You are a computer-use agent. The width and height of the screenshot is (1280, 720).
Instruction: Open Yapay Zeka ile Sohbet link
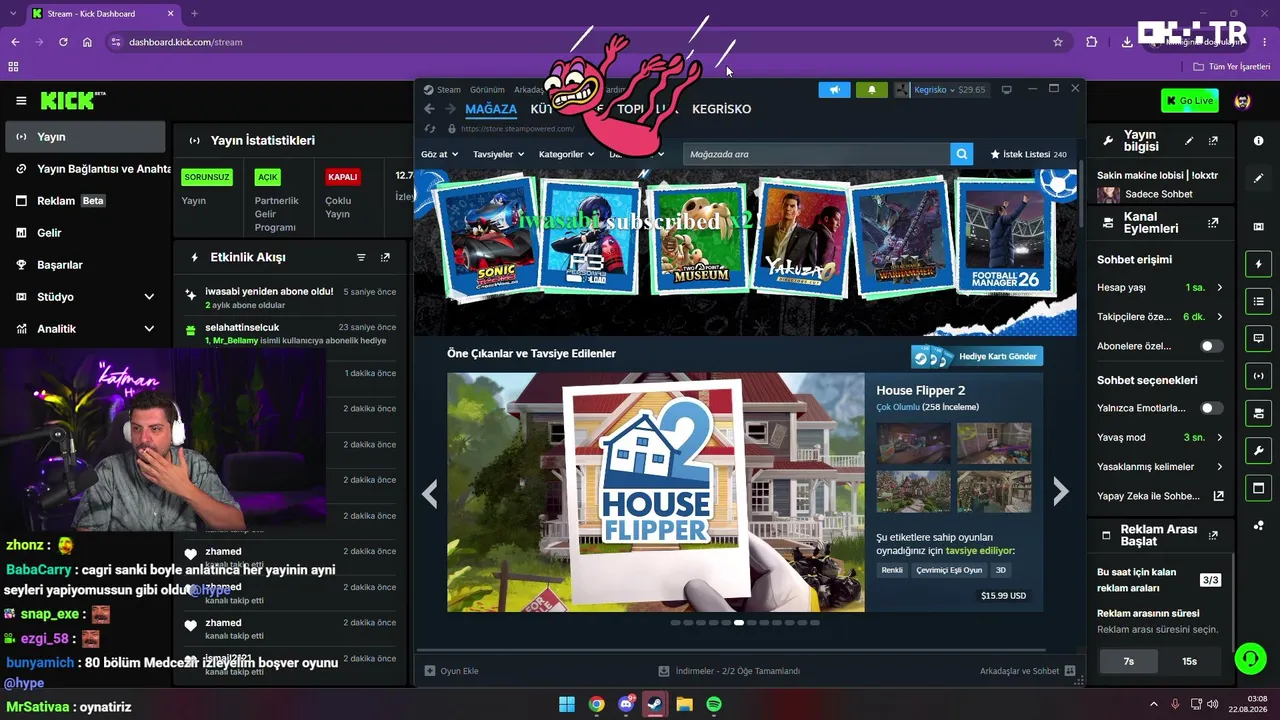(x=1160, y=496)
